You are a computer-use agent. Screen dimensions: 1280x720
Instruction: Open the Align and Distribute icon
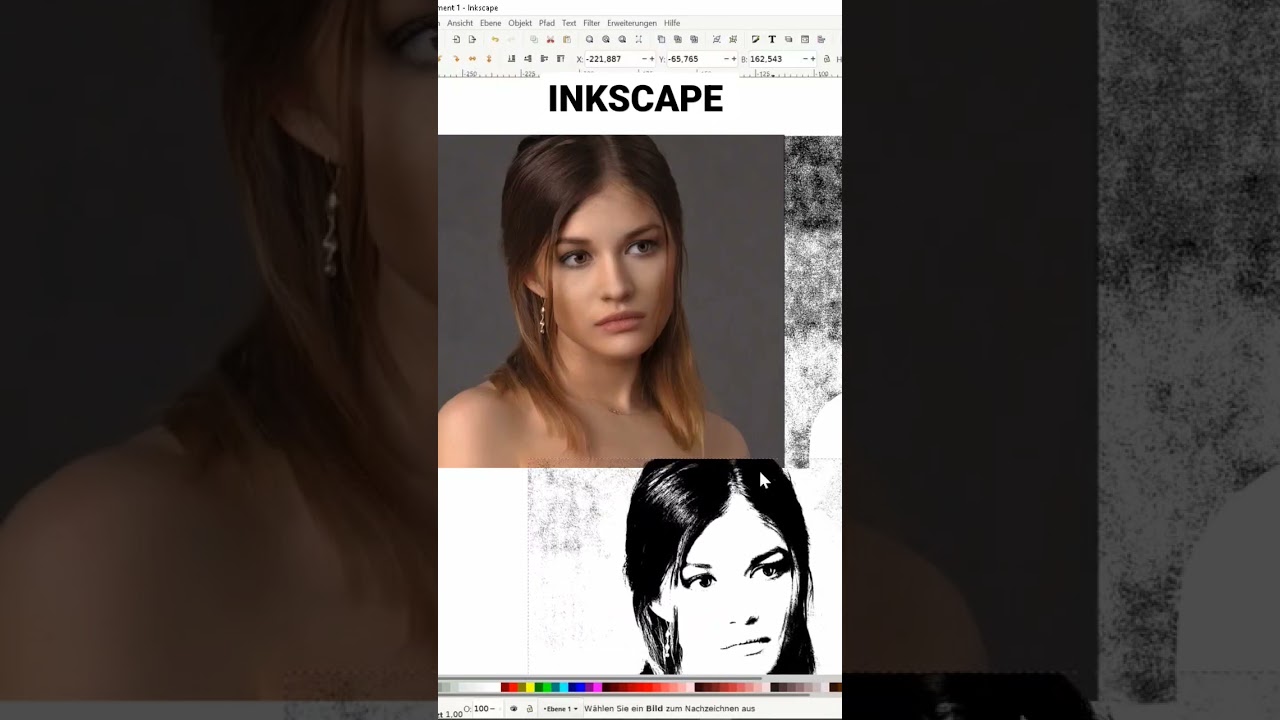pos(821,40)
